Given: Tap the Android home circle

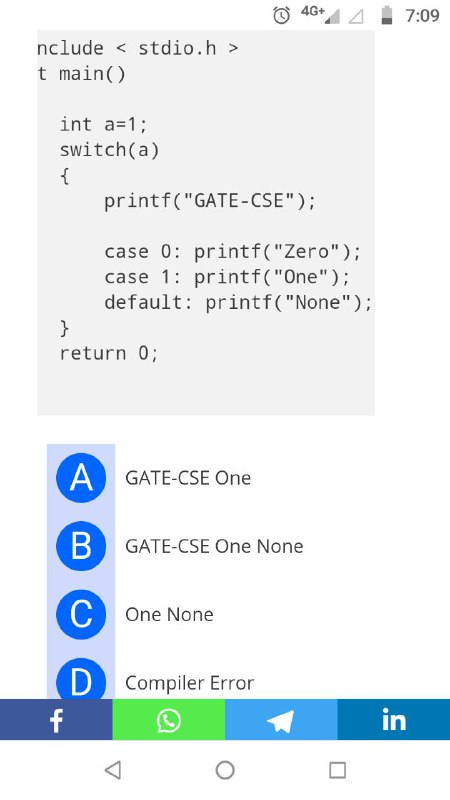Looking at the screenshot, I should coord(225,770).
